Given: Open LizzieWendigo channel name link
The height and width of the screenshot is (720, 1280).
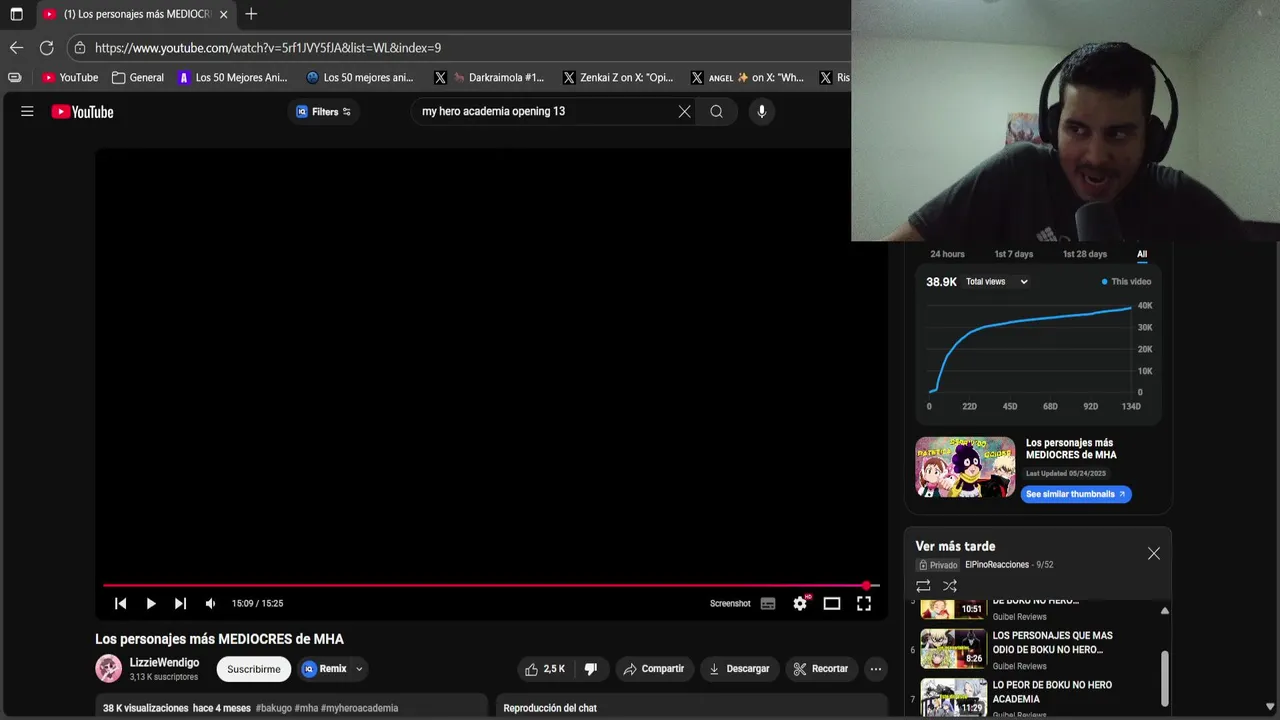Looking at the screenshot, I should click(x=164, y=662).
